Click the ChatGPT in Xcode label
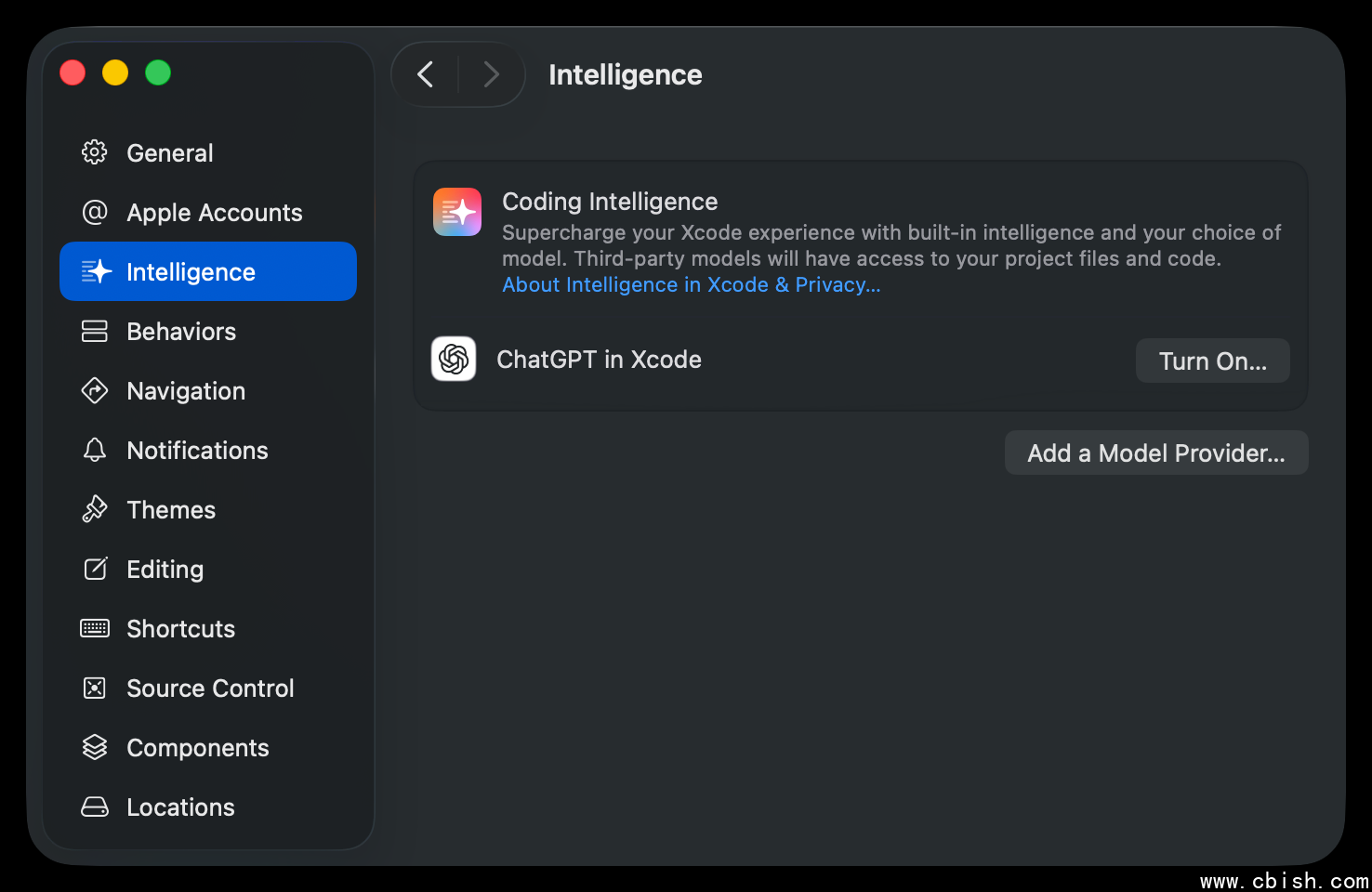This screenshot has height=892, width=1372. 599,360
